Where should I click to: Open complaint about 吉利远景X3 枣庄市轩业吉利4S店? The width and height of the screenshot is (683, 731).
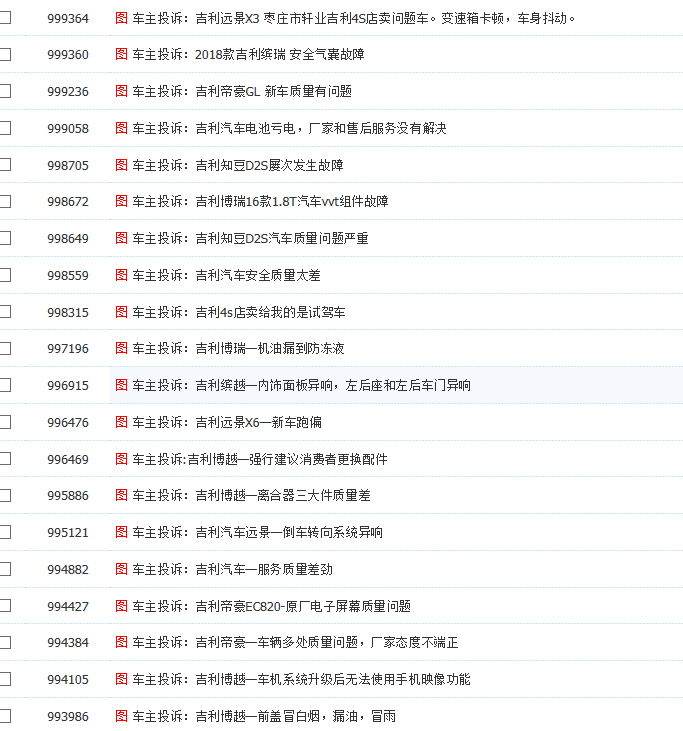click(x=354, y=18)
